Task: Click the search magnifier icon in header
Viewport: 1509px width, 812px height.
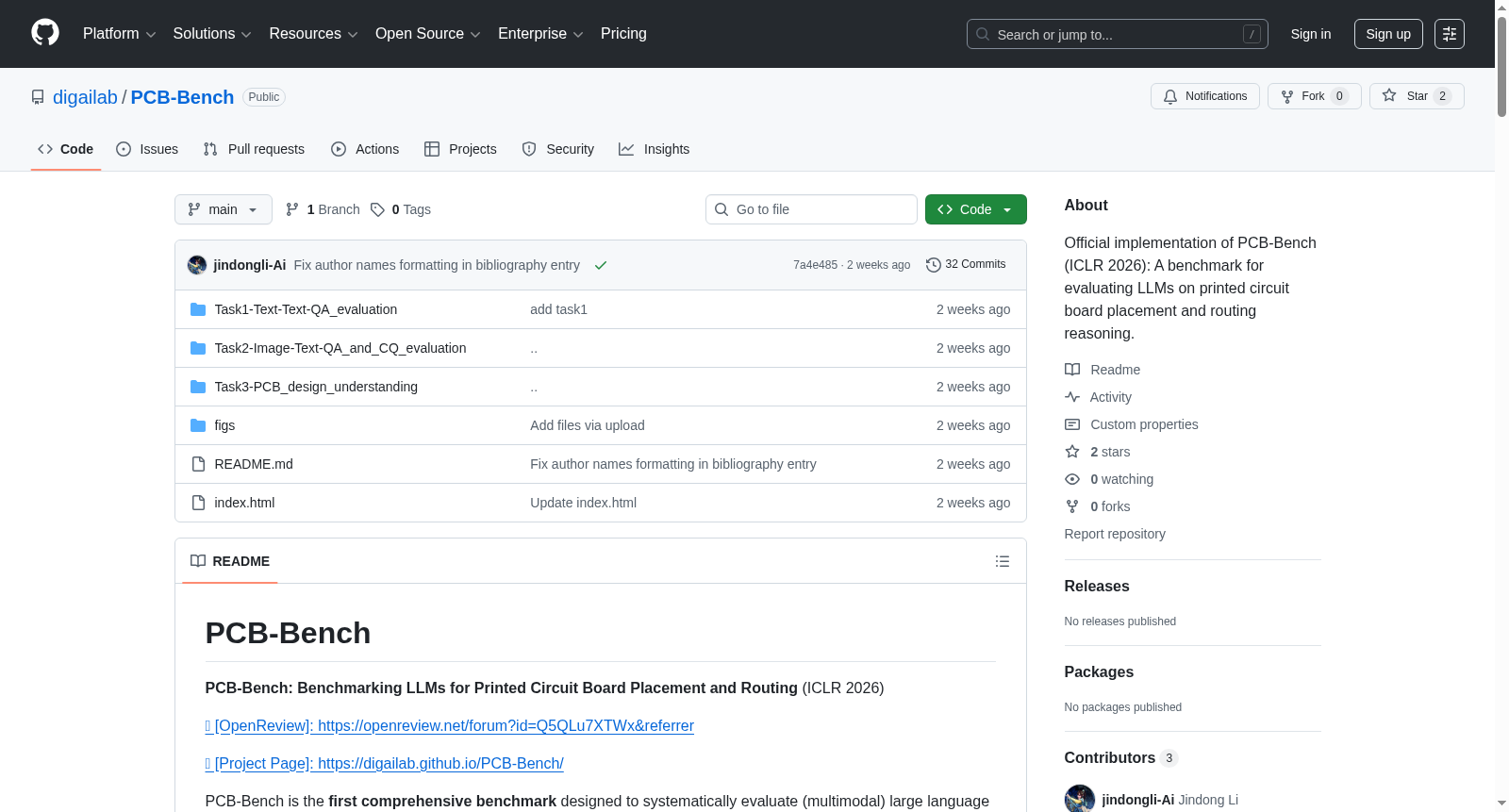Action: click(x=983, y=34)
